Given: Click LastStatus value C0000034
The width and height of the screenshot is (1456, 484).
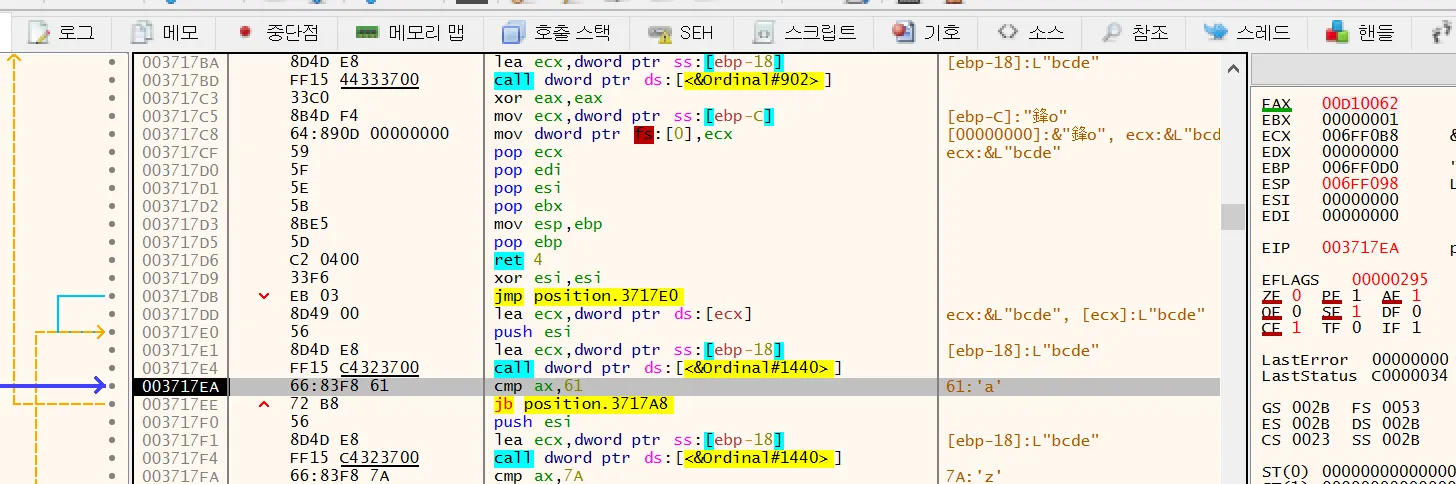Looking at the screenshot, I should click(1410, 376).
